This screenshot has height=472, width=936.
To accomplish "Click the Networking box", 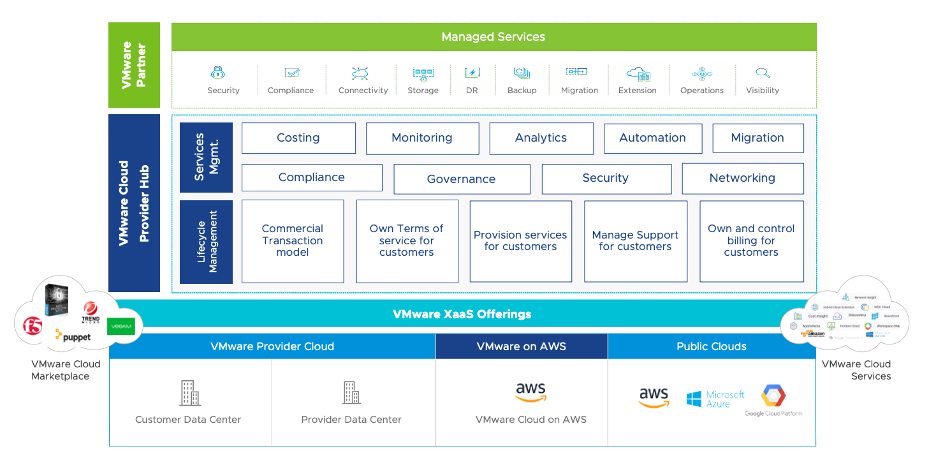I will point(743,178).
